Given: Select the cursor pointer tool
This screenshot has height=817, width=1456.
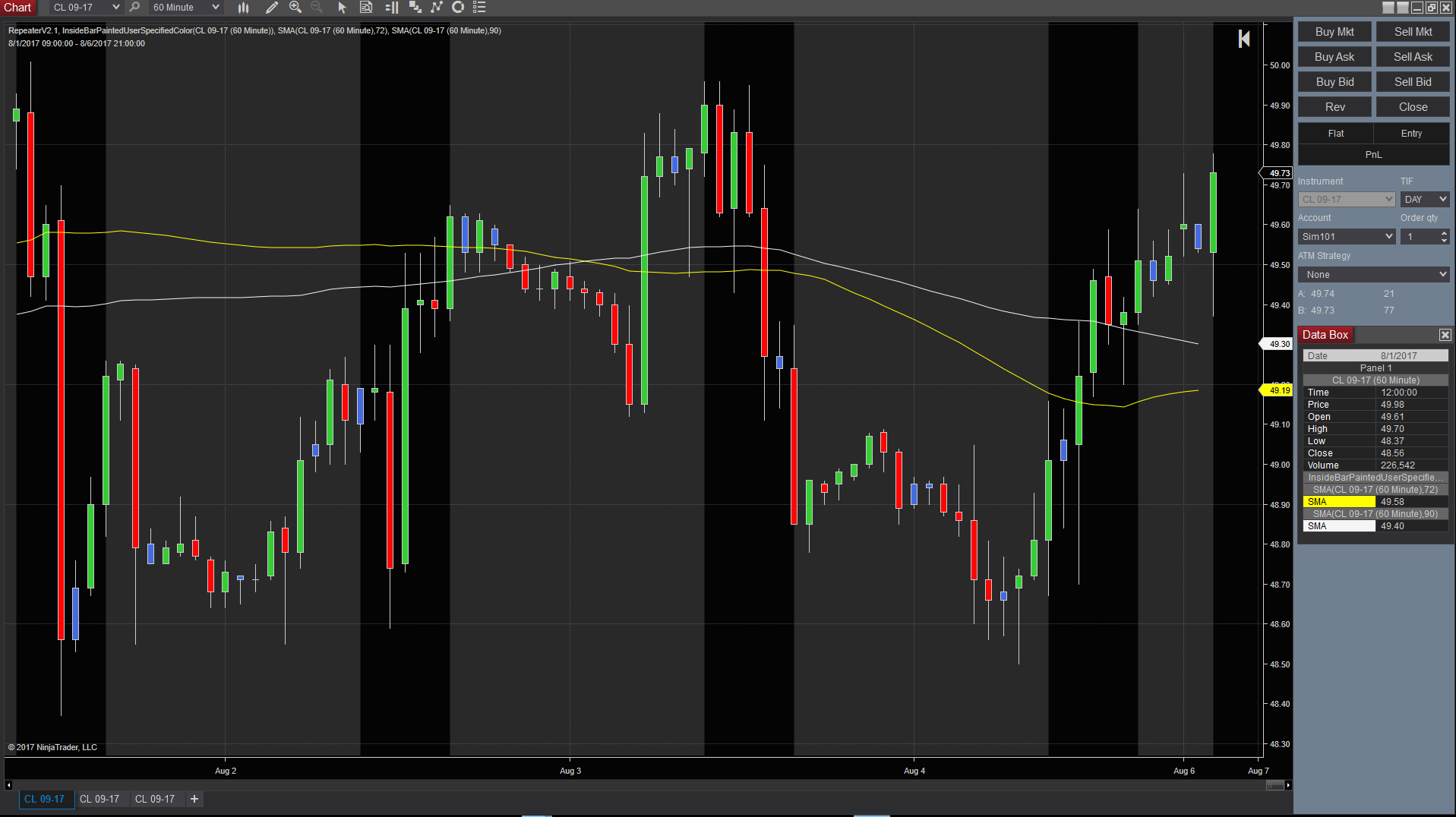Looking at the screenshot, I should coord(342,8).
